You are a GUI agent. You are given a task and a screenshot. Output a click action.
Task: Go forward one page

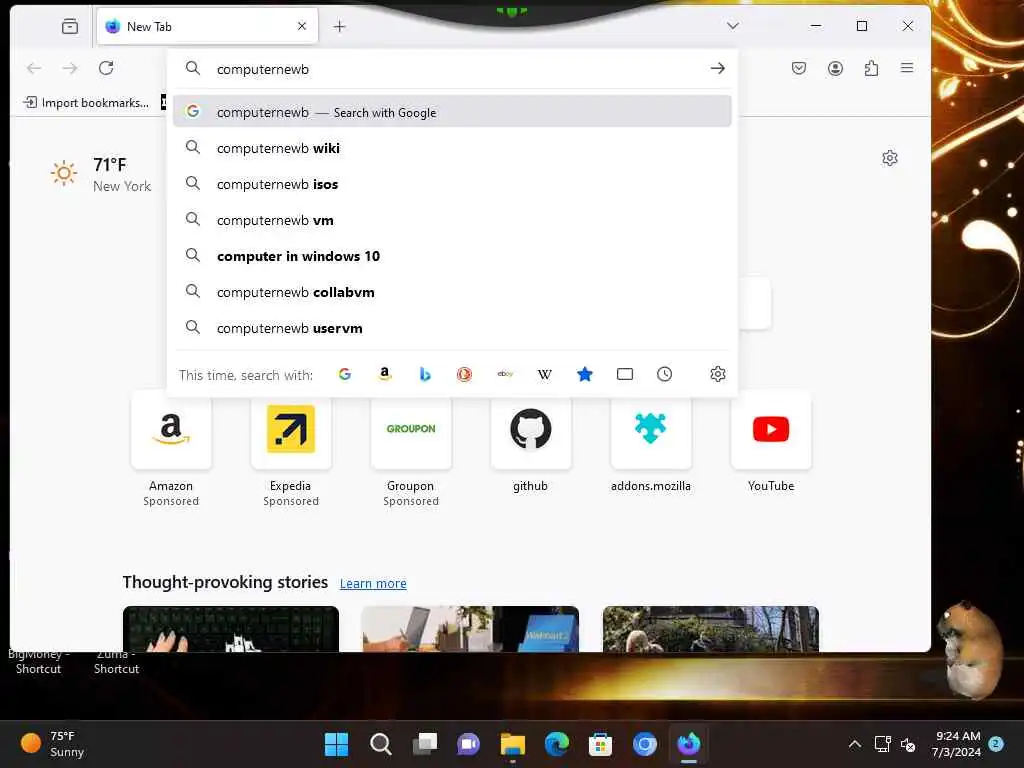pyautogui.click(x=70, y=68)
